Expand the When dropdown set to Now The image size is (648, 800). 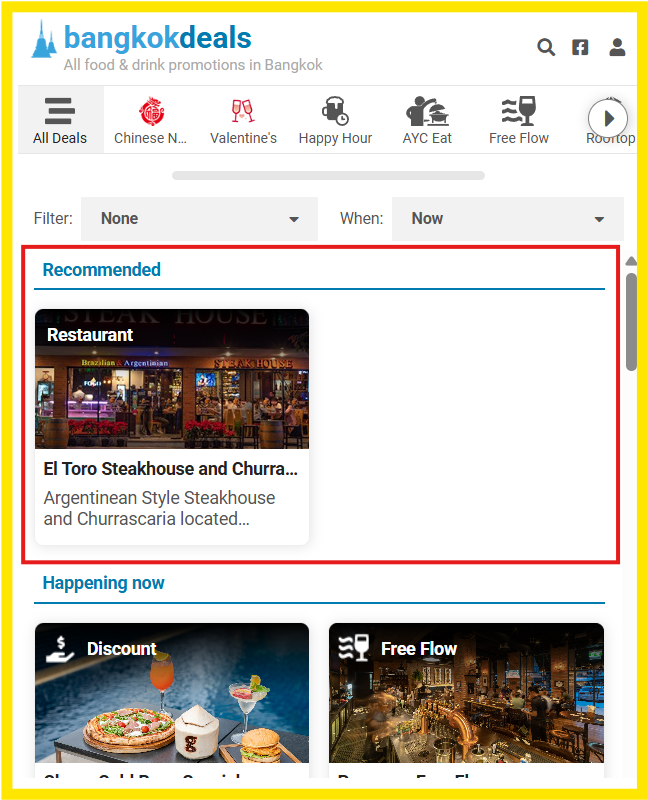507,219
